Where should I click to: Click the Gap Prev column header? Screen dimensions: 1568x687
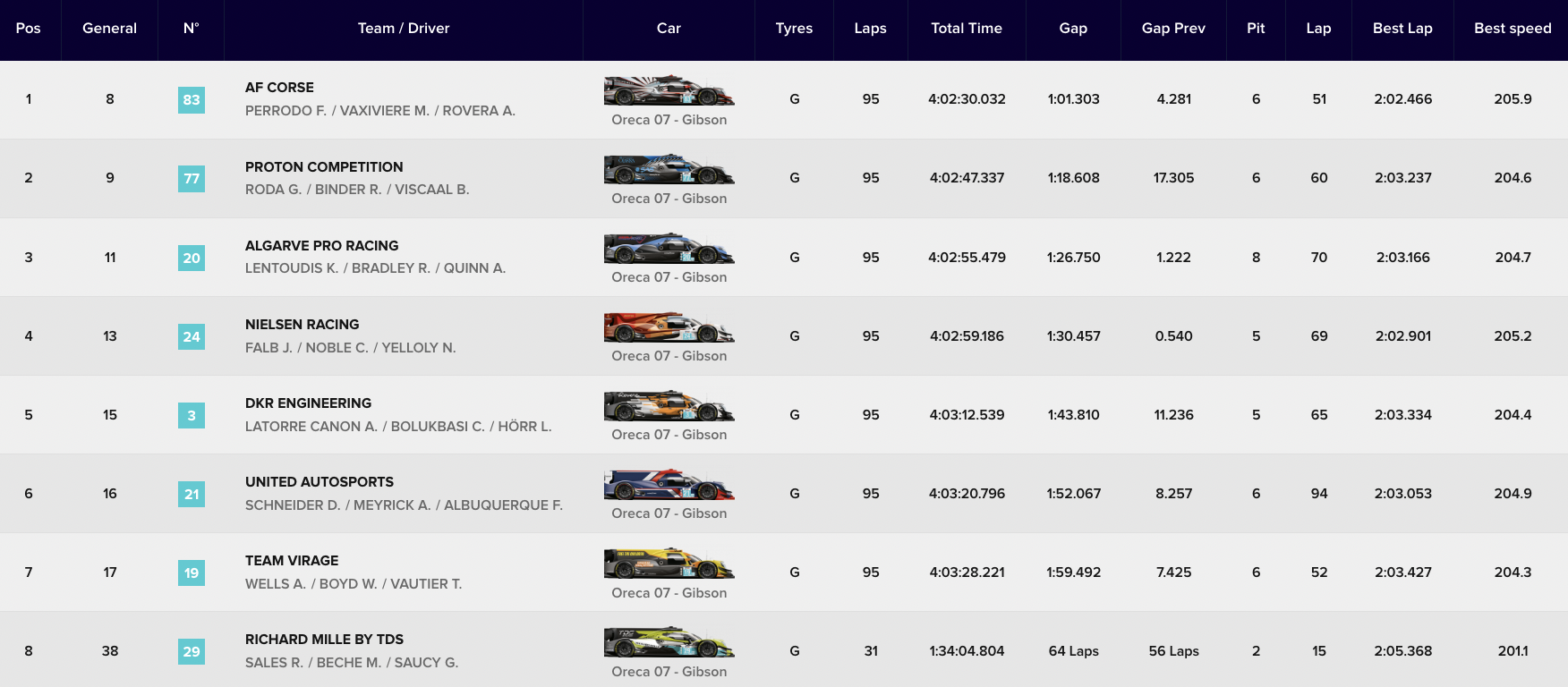[x=1173, y=29]
